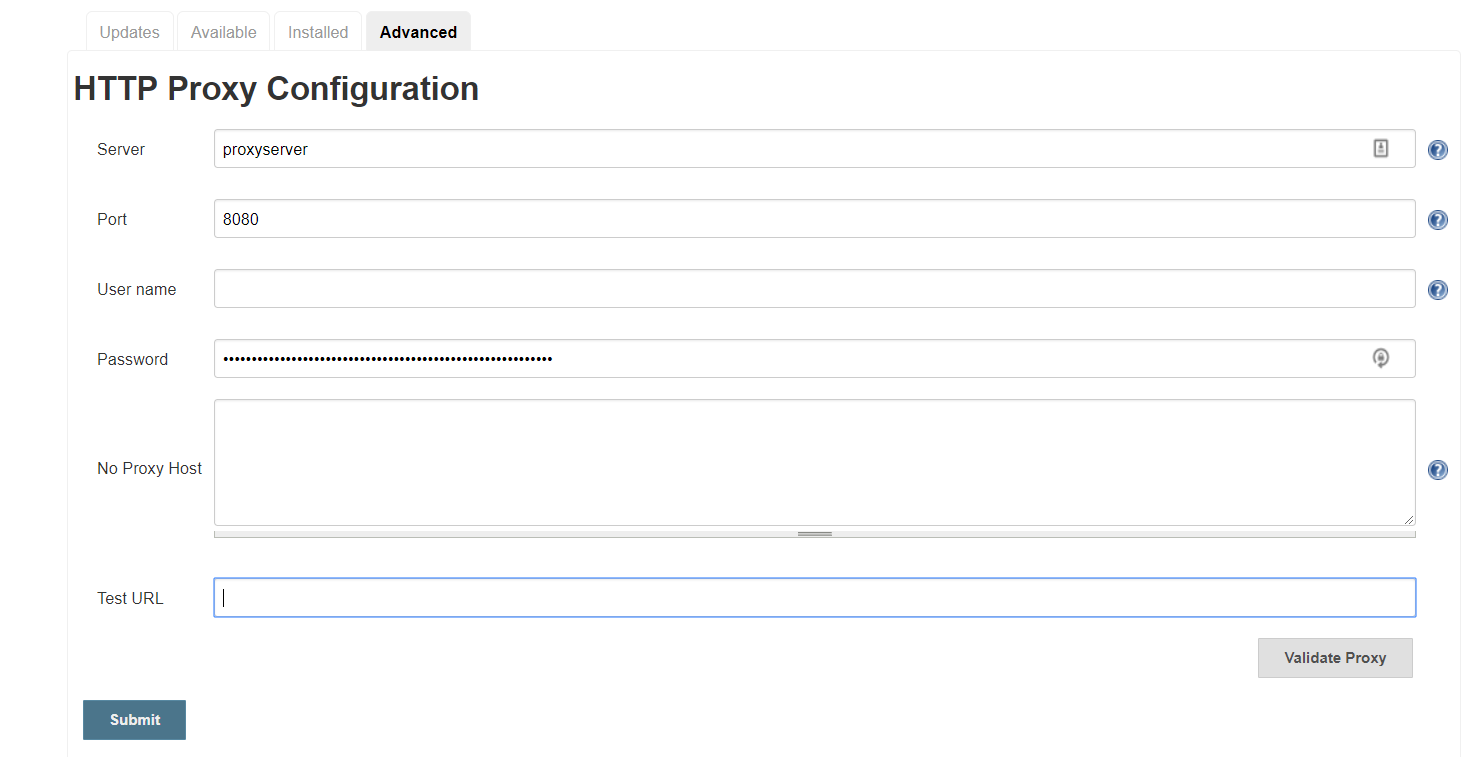Image resolution: width=1469 pixels, height=757 pixels.
Task: Select the Advanced tab
Action: 418,32
